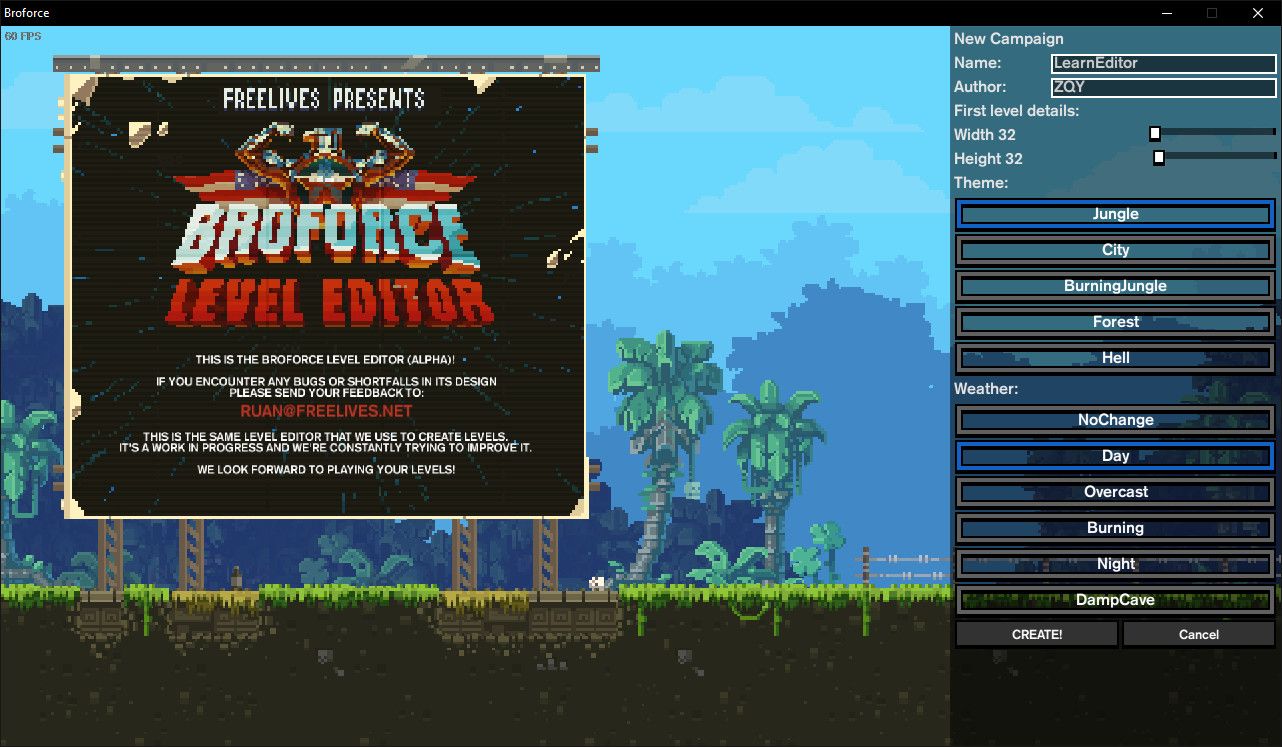Switch theme to Hell
This screenshot has height=747, width=1282.
[1115, 358]
